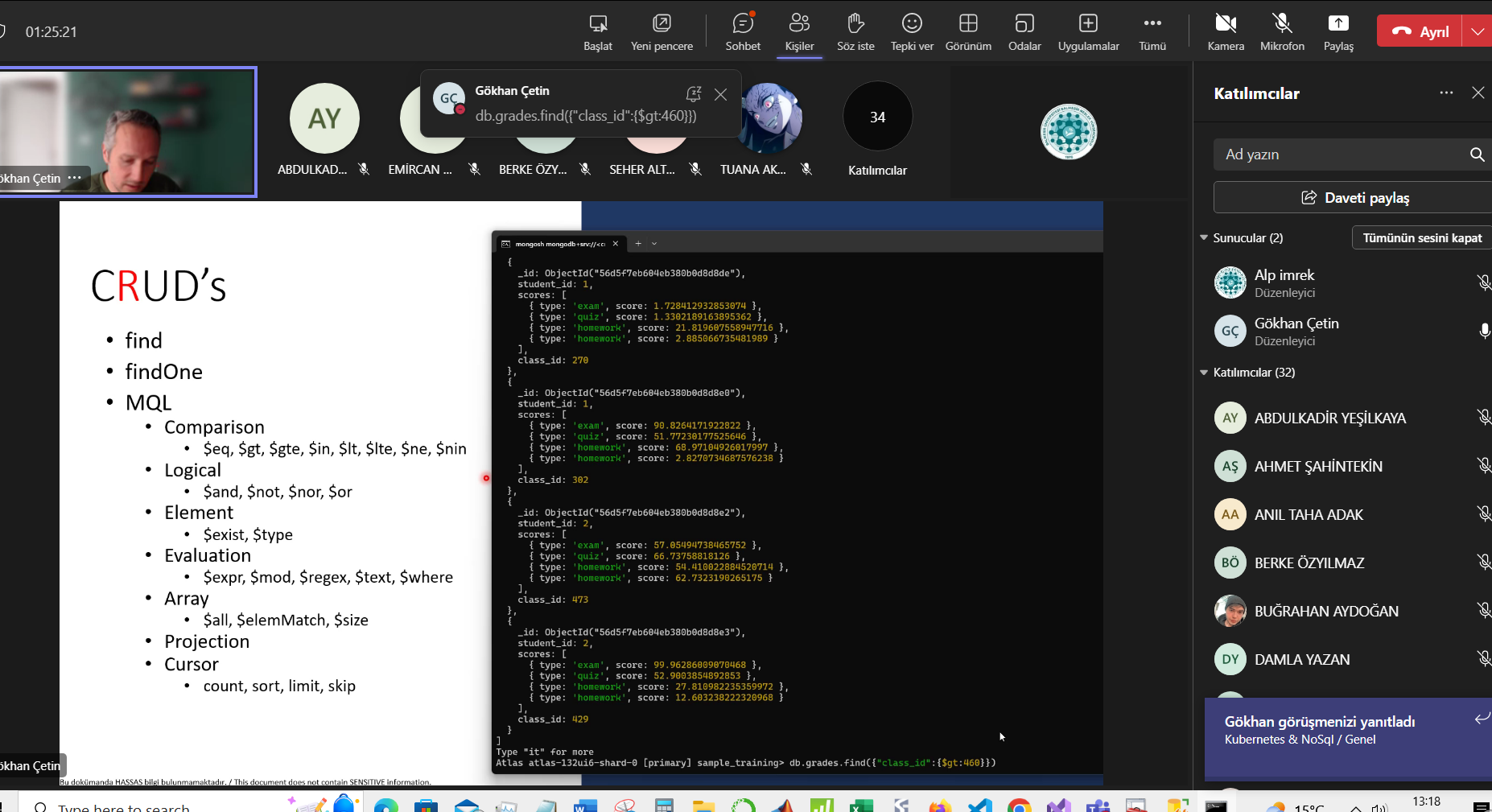Open VS Code from the taskbar
The image size is (1492, 812).
click(x=979, y=806)
